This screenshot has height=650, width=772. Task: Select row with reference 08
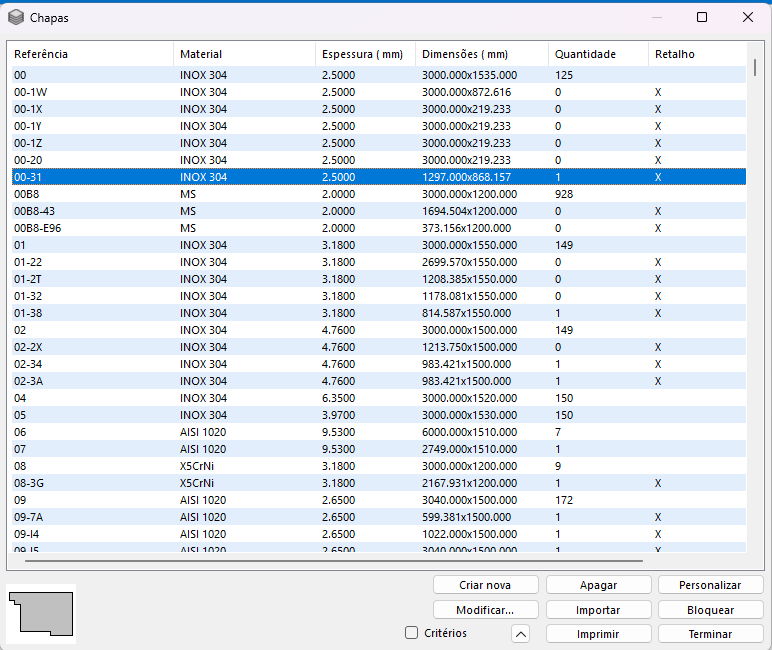coord(379,466)
